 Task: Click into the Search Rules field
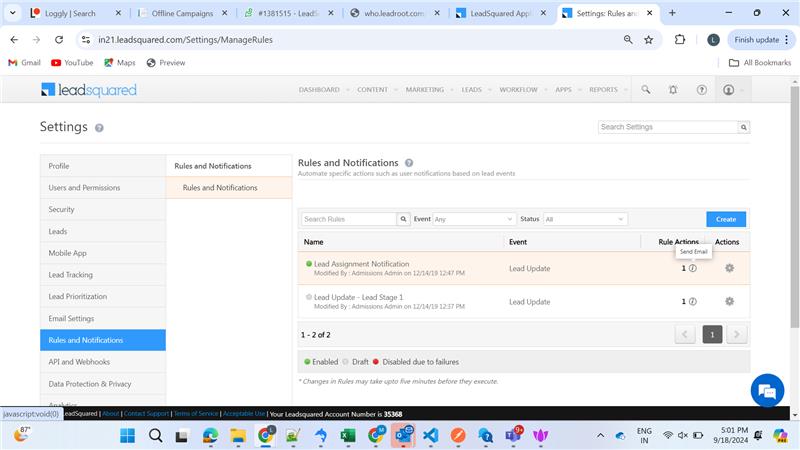coord(349,219)
